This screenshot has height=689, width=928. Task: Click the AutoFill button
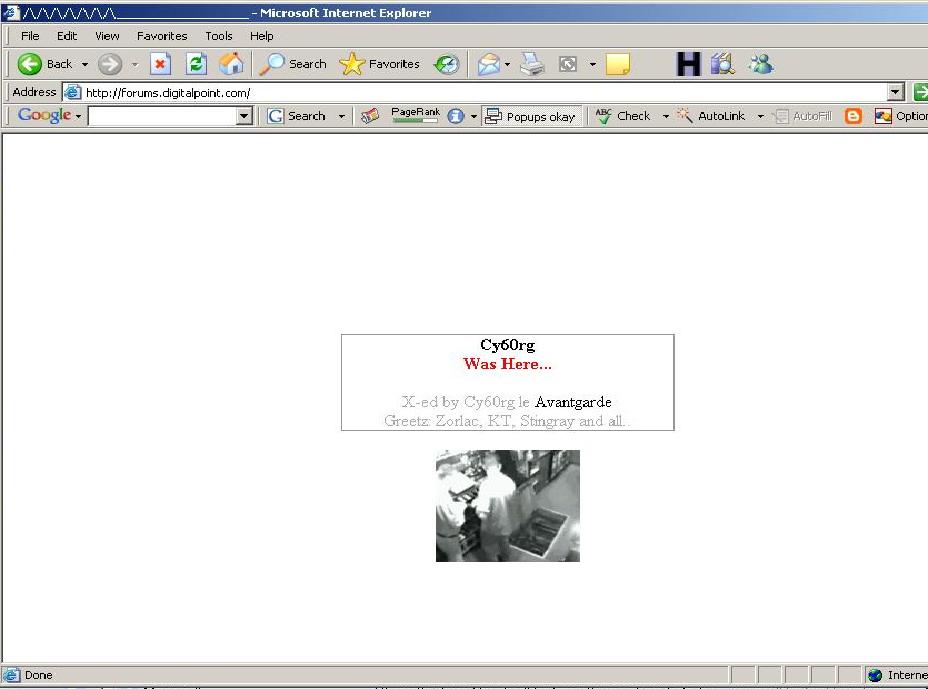803,116
